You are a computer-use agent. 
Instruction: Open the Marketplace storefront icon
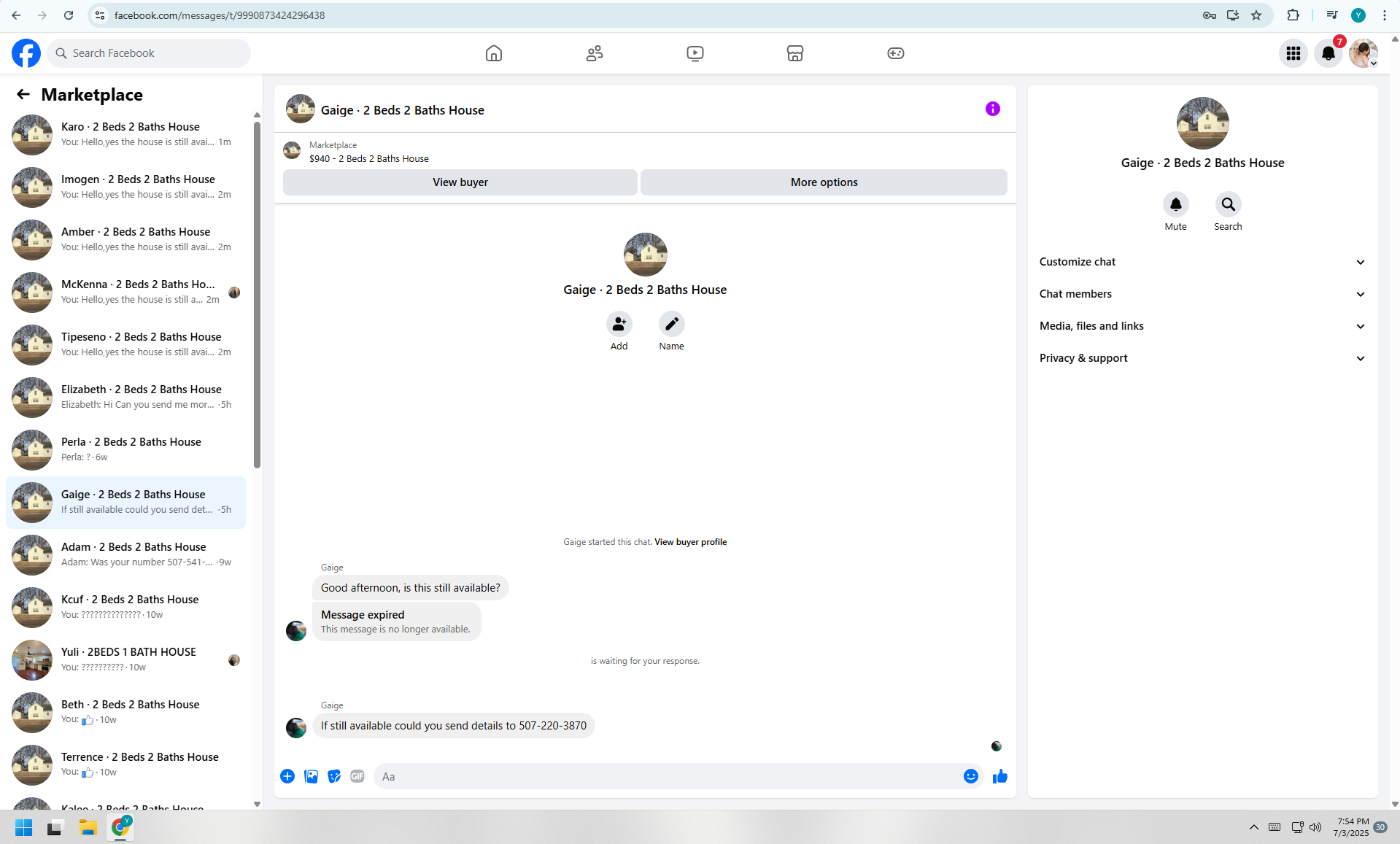795,53
